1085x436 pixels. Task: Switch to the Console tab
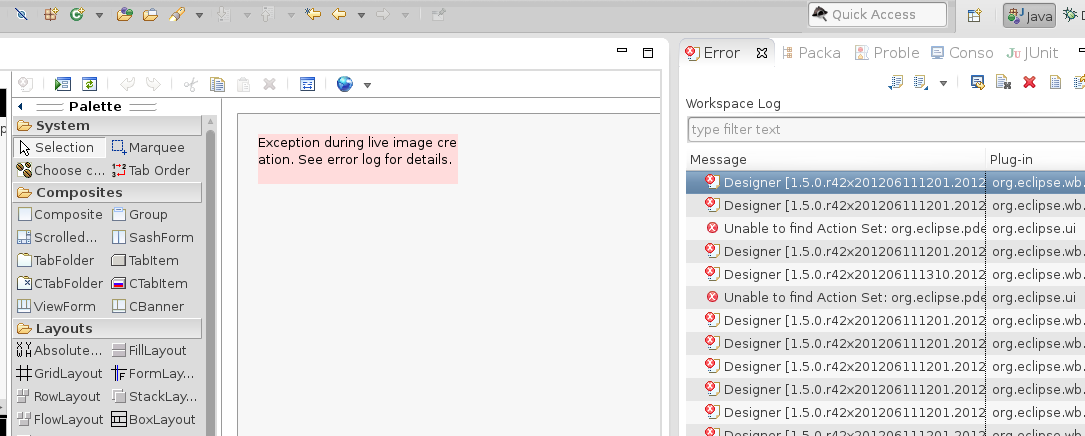962,53
